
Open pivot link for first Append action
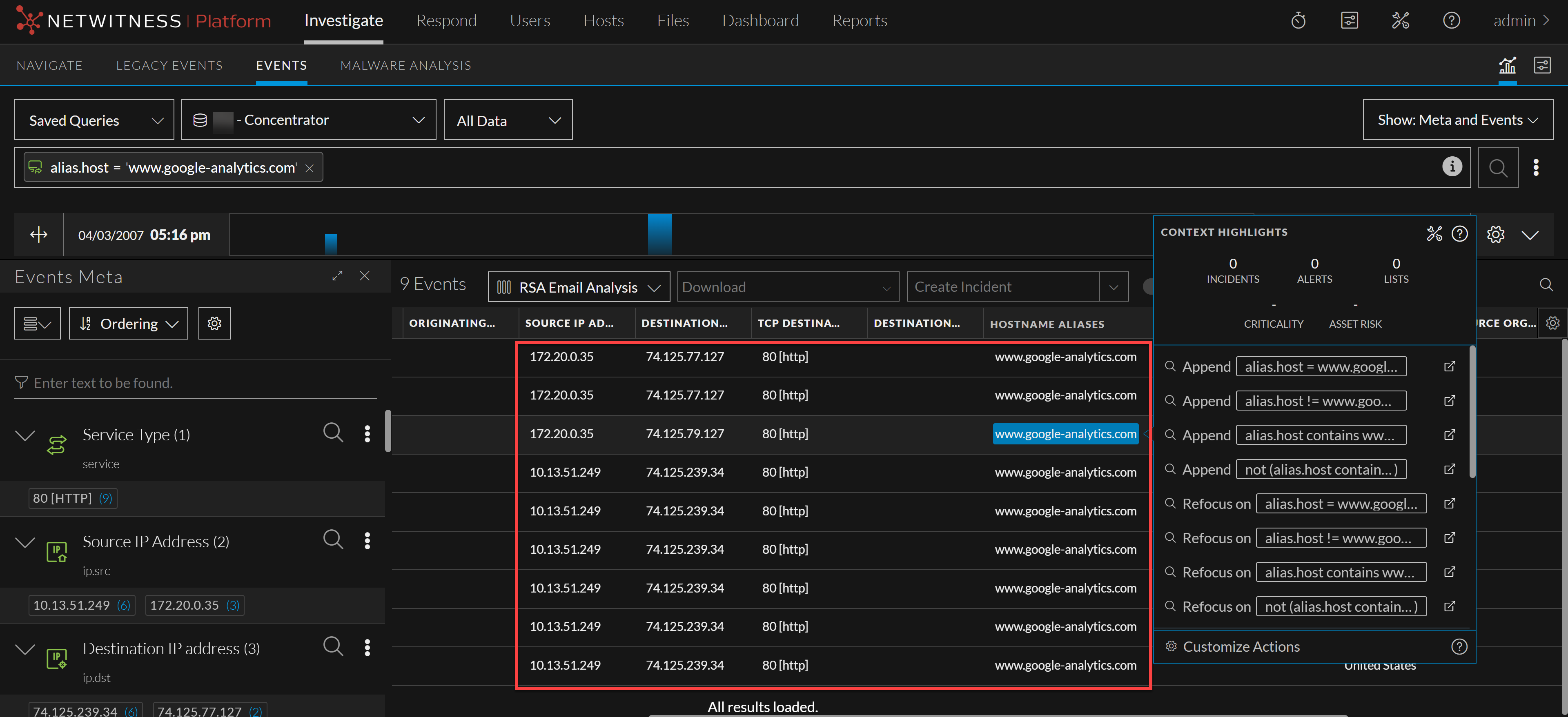point(1449,366)
